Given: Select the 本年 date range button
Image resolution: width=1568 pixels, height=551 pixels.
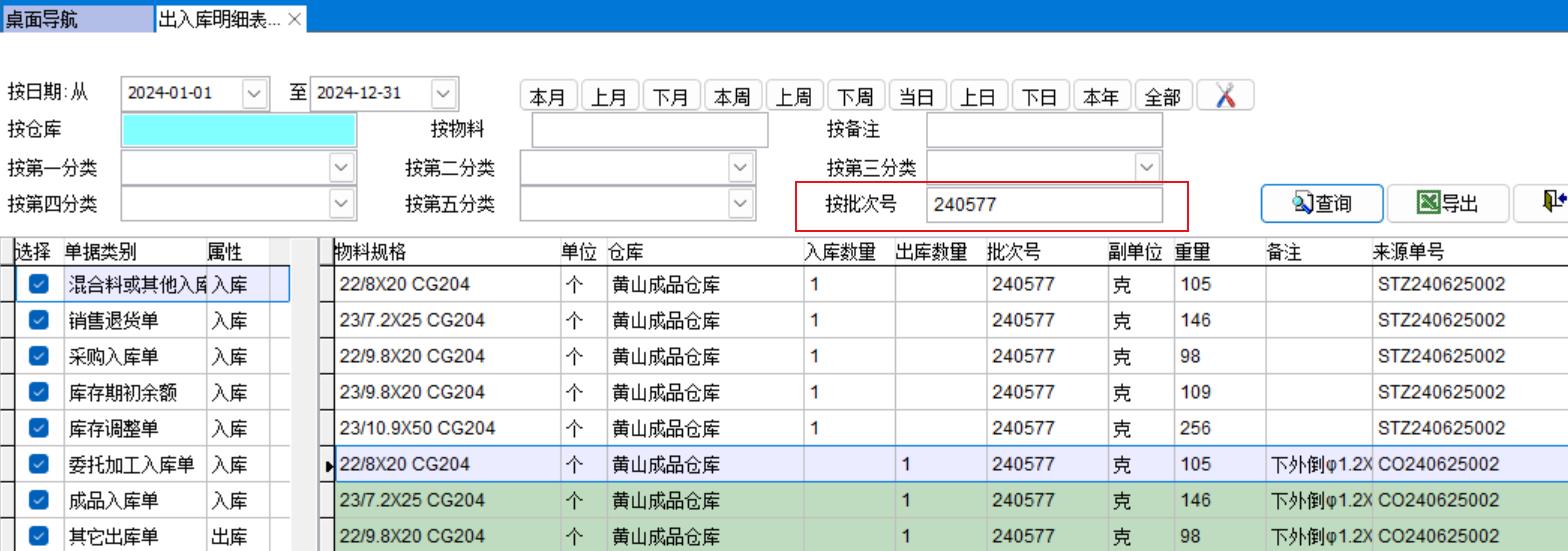Looking at the screenshot, I should click(1101, 97).
